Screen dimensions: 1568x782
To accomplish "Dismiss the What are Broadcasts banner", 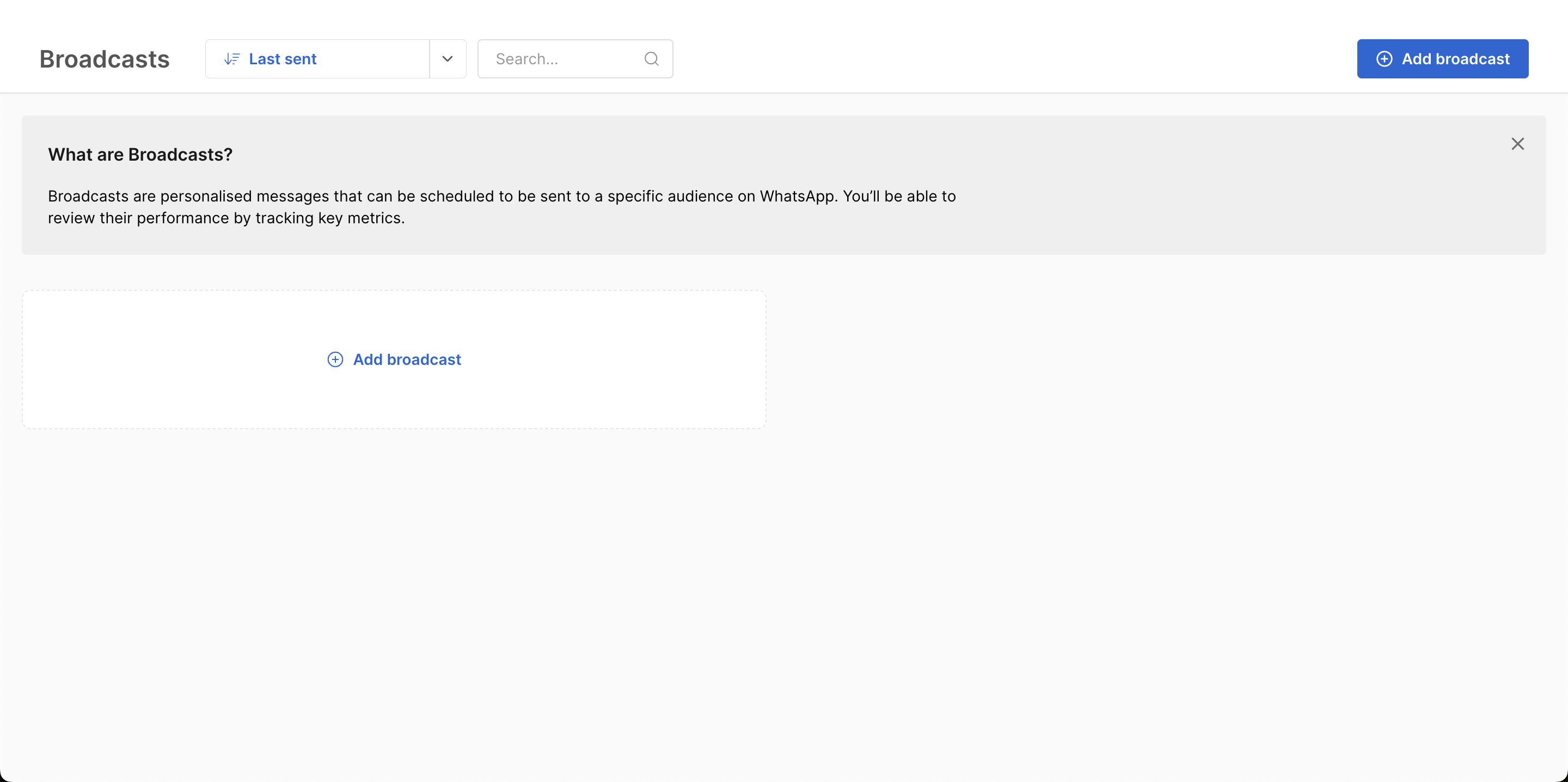I will click(x=1517, y=144).
